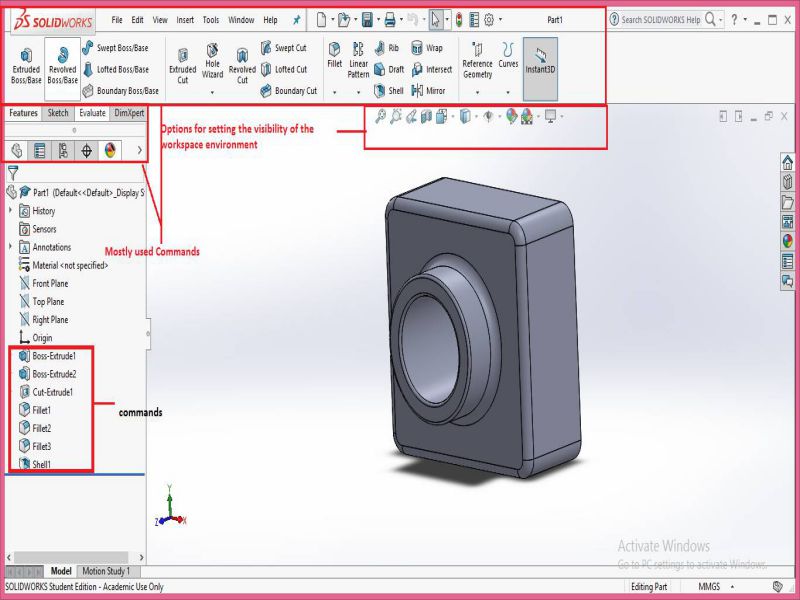The width and height of the screenshot is (800, 600).
Task: Open the Tools menu
Action: coord(211,20)
